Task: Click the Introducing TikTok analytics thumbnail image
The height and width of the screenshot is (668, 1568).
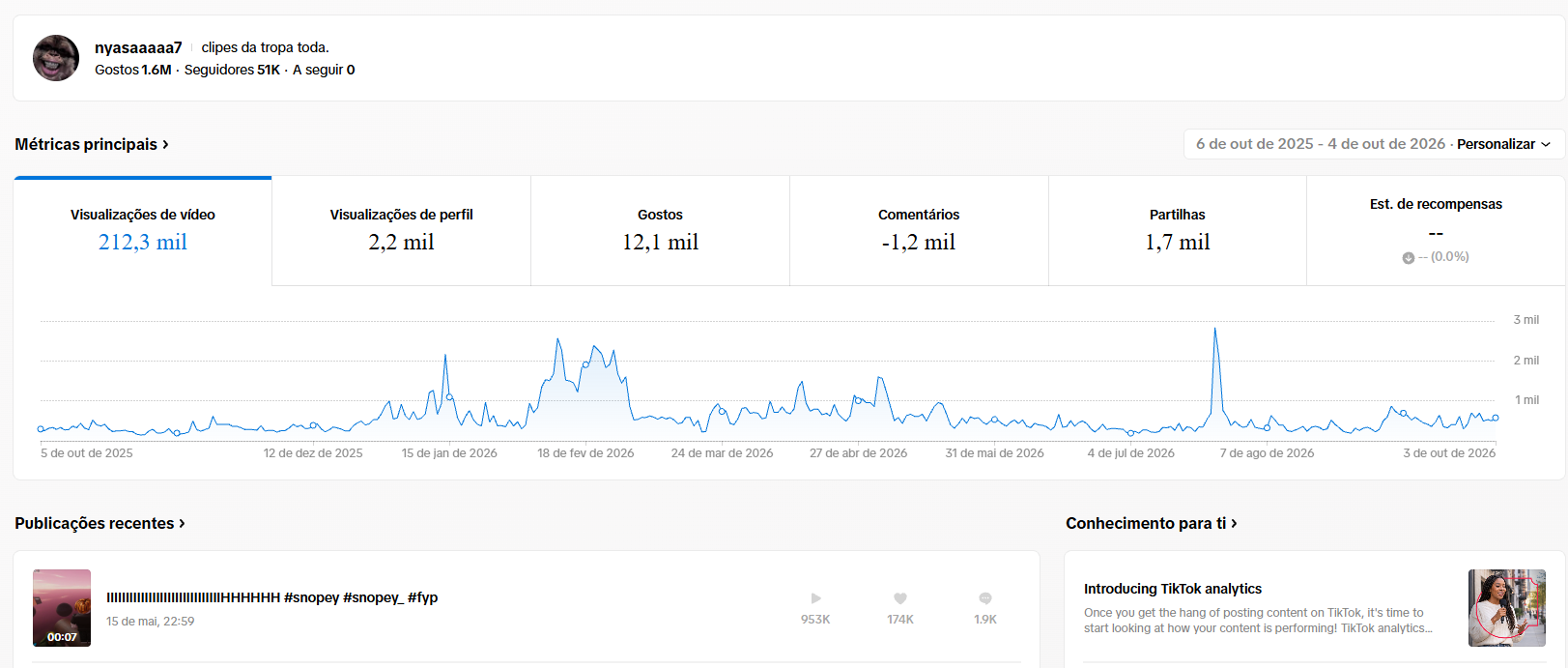Action: point(1507,608)
